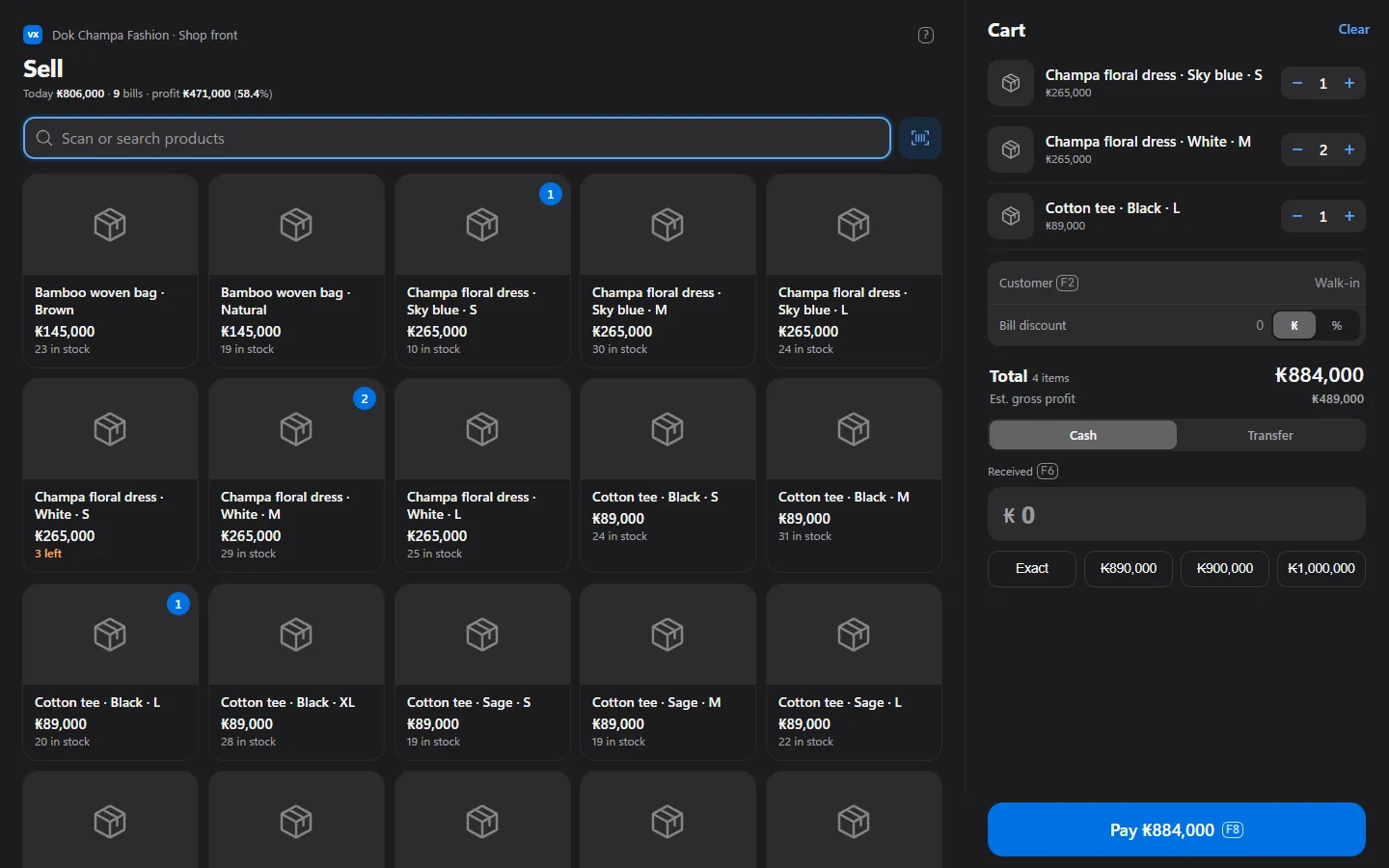1389x868 pixels.
Task: Open the Customer selector row
Action: point(1177,283)
